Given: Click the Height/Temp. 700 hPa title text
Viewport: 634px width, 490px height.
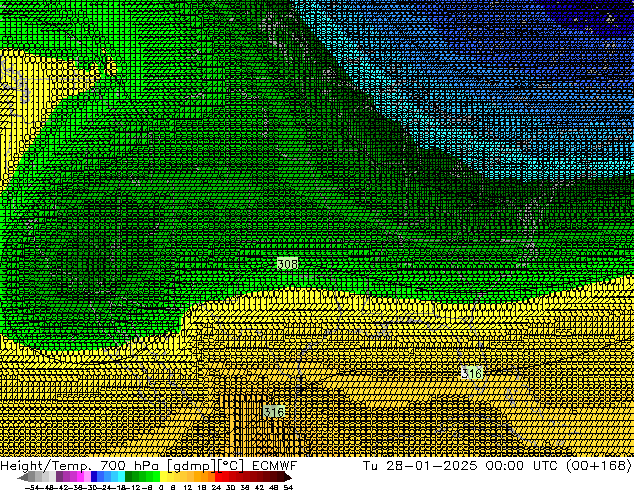Looking at the screenshot, I should tap(80, 466).
